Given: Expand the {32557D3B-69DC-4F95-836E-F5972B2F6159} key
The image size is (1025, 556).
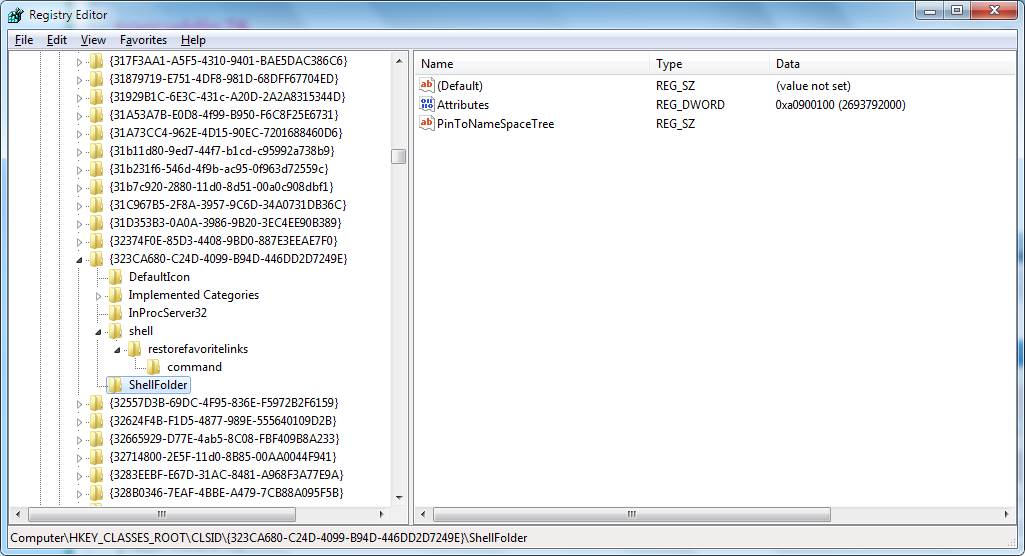Looking at the screenshot, I should pos(79,404).
